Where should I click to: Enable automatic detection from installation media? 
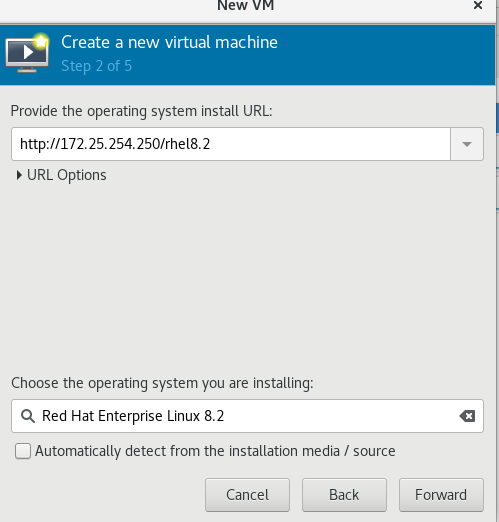pyautogui.click(x=23, y=451)
